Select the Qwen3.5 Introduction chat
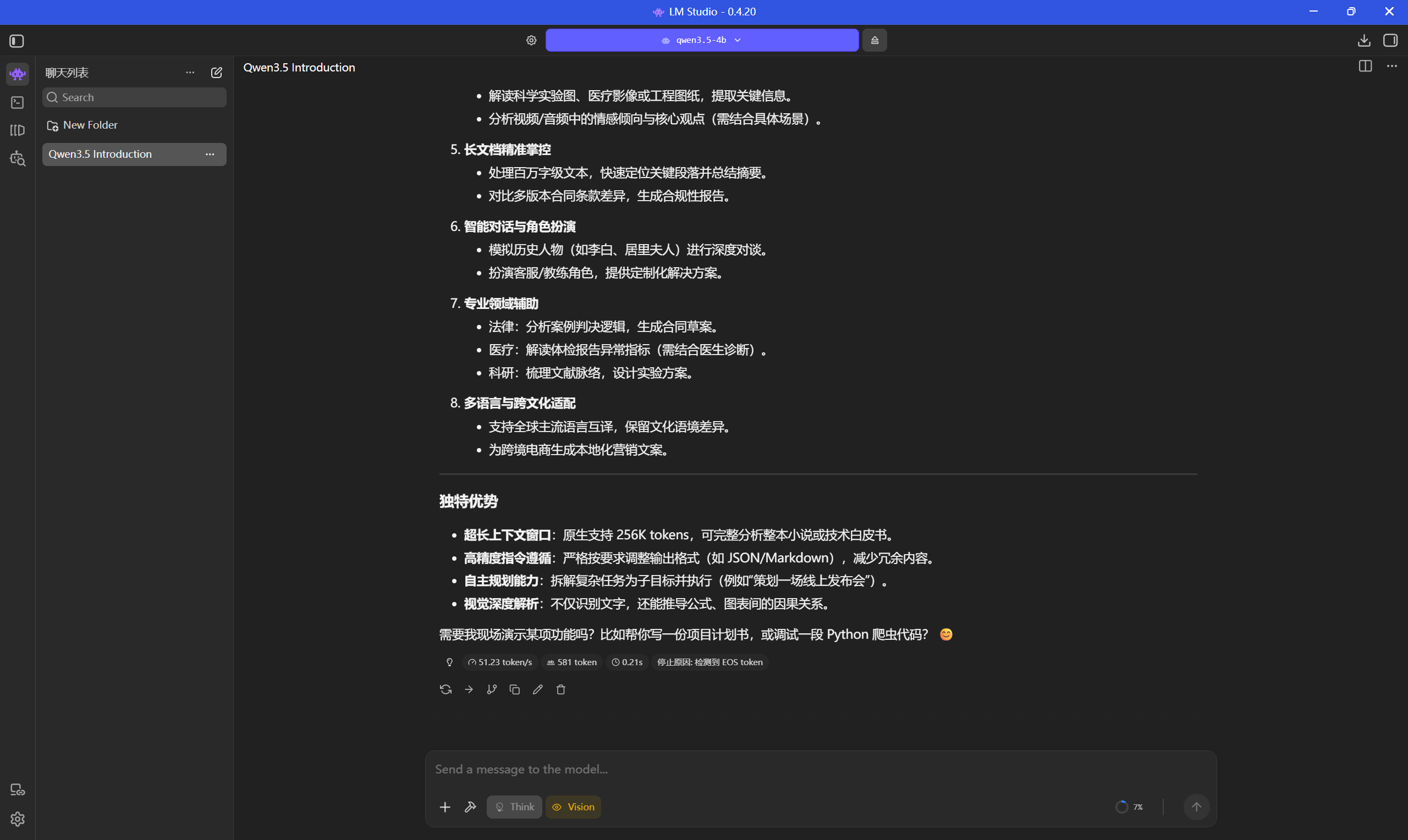 tap(134, 154)
